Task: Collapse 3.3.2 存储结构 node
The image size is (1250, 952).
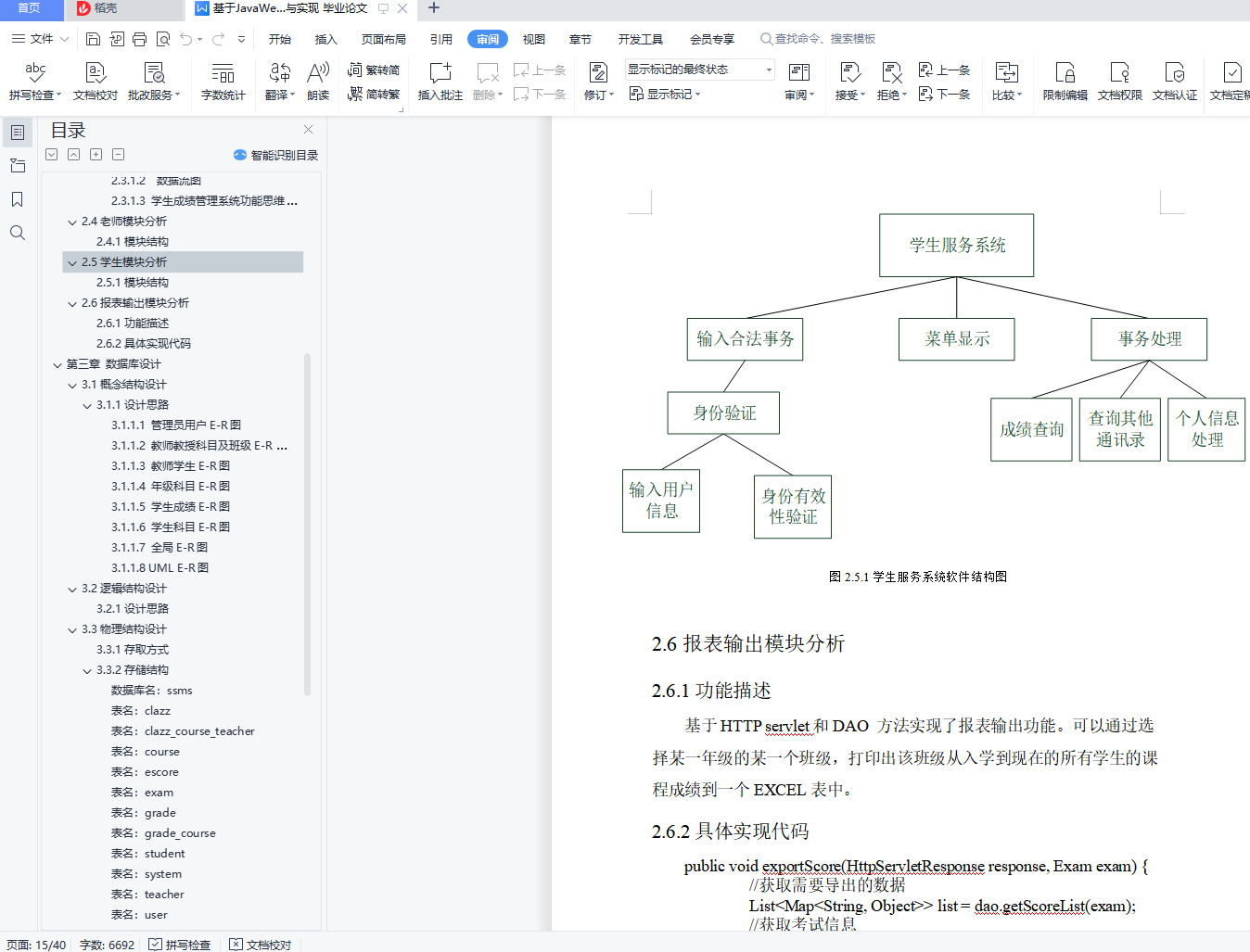Action: click(87, 670)
